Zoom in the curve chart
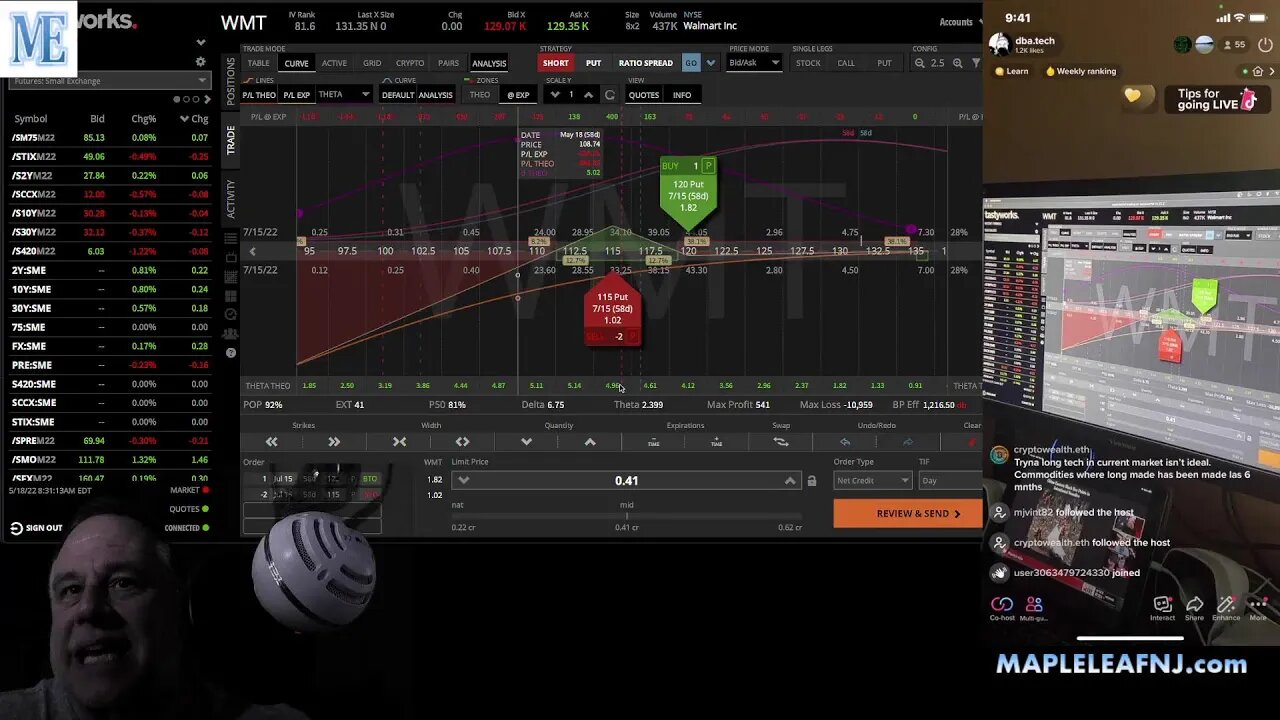 [x=957, y=63]
